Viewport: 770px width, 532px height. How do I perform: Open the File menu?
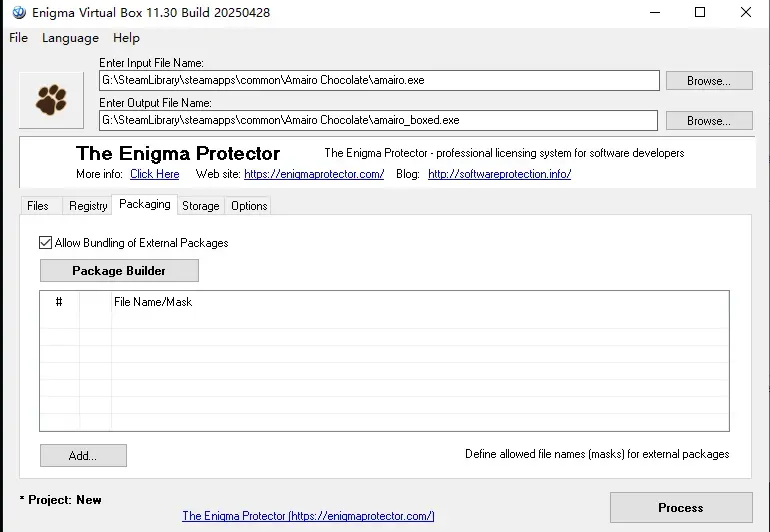tap(19, 38)
